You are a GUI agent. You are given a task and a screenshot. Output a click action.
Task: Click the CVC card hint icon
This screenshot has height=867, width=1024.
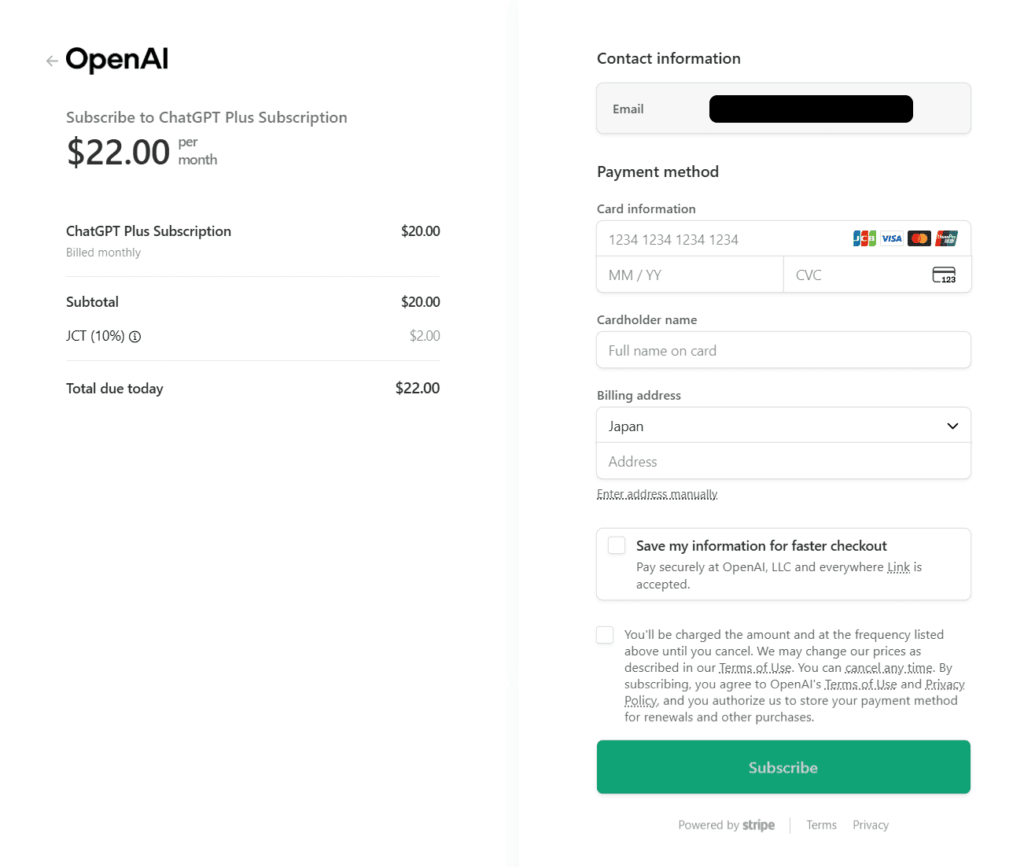click(x=943, y=275)
